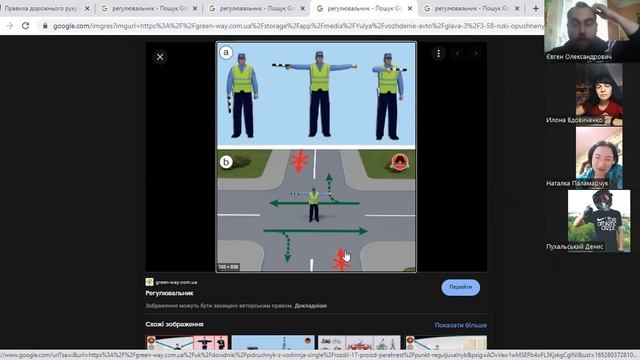This screenshot has width=640, height=360.
Task: Select Євген Олександрович's video tile
Action: point(592,31)
